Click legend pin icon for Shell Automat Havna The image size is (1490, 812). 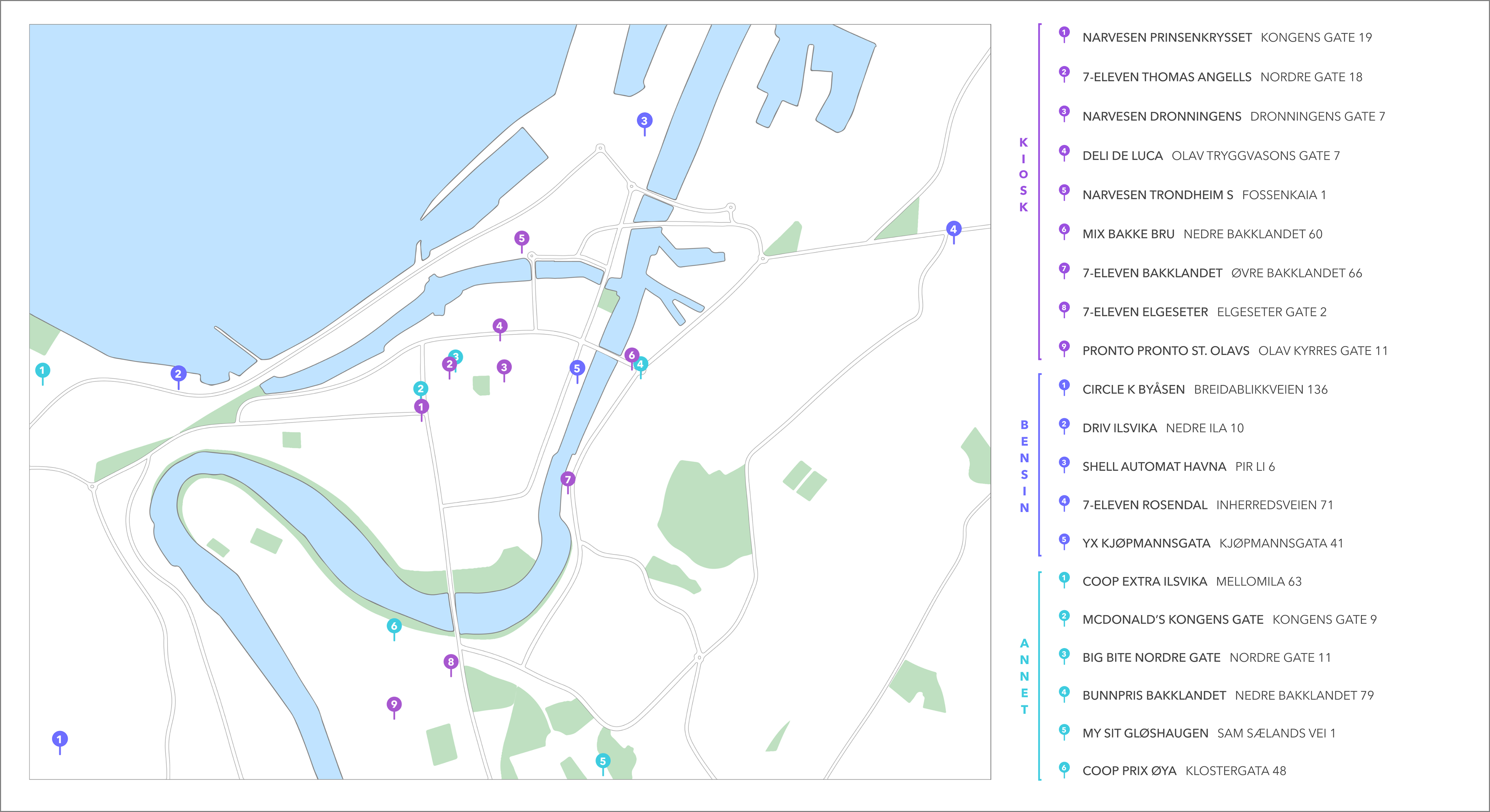coord(1064,464)
